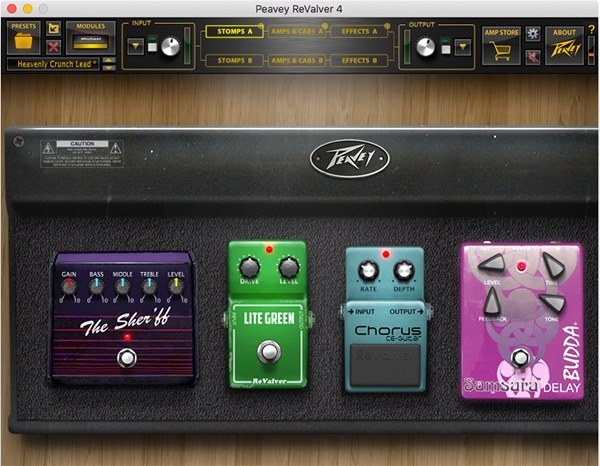Click the Samsara delay Level triangle knob

pos(491,264)
